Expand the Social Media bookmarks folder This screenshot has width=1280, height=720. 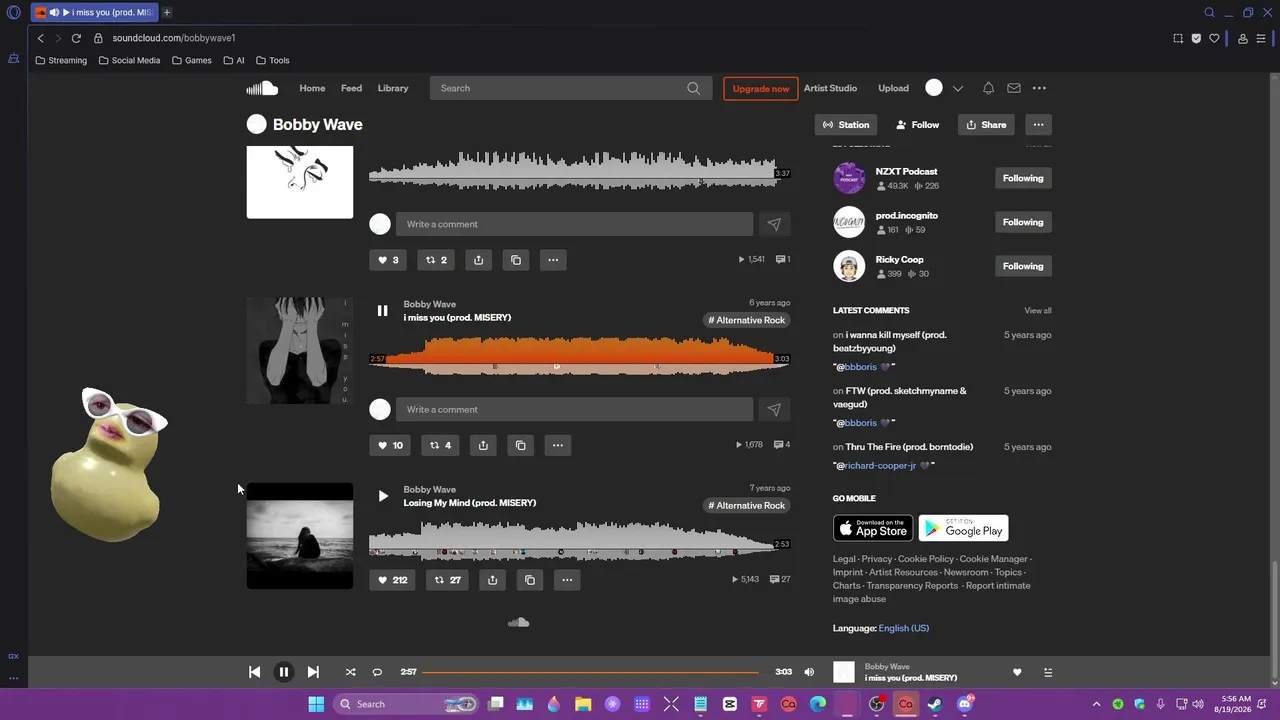[129, 60]
